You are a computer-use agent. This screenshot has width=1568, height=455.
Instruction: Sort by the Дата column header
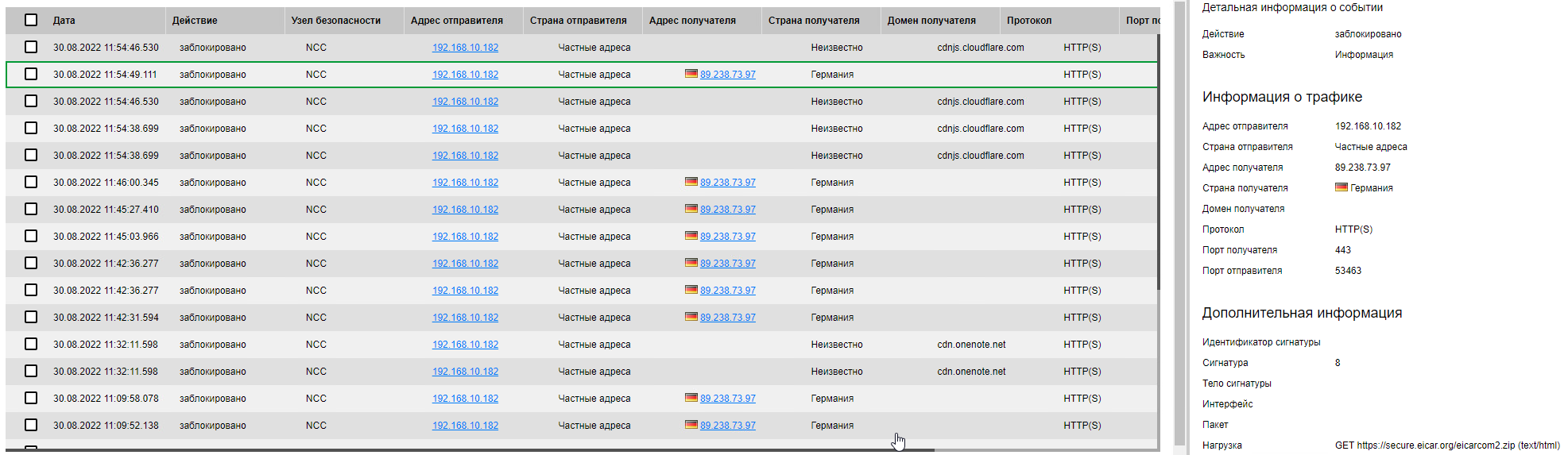tap(64, 21)
